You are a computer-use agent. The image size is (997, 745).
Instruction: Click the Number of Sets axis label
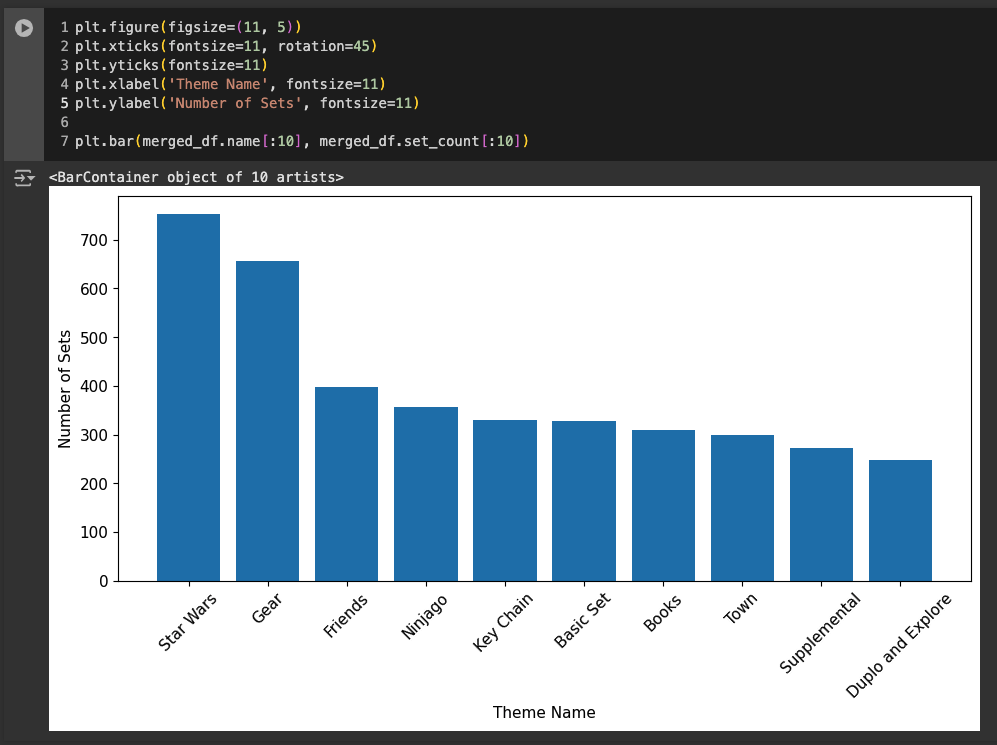coord(64,389)
